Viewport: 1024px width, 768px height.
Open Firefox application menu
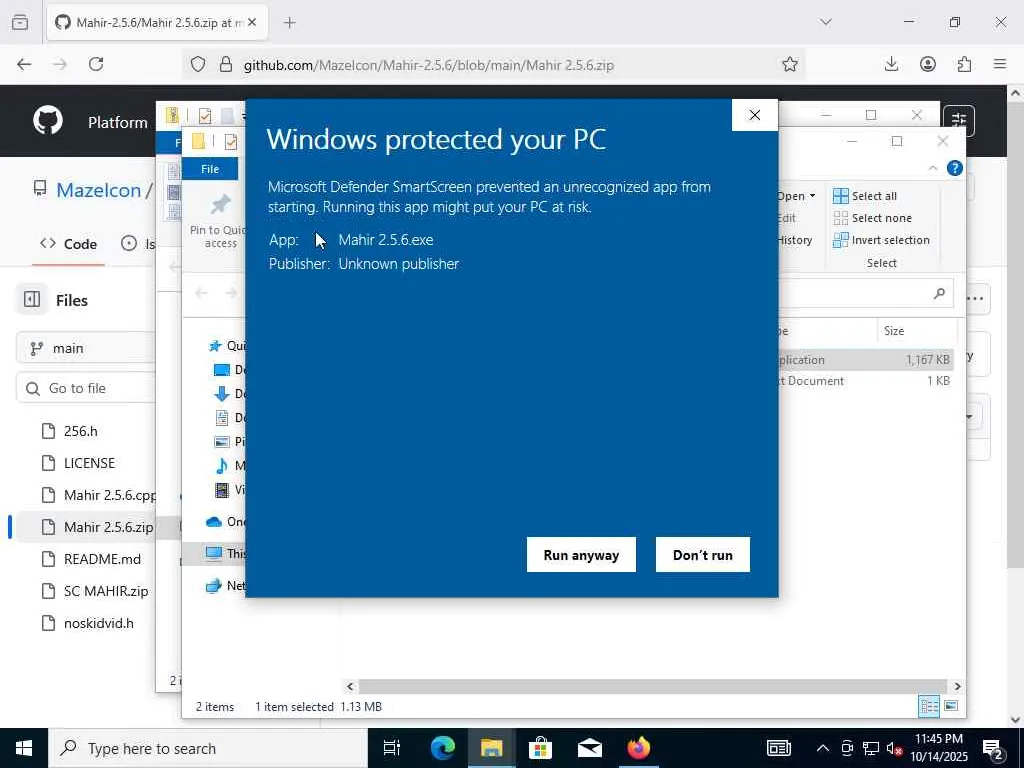coord(1000,64)
